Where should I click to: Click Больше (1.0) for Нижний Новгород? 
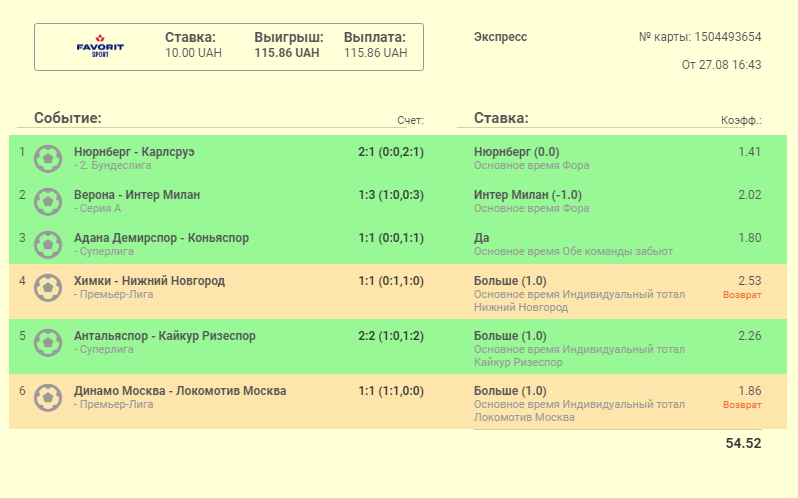point(510,281)
